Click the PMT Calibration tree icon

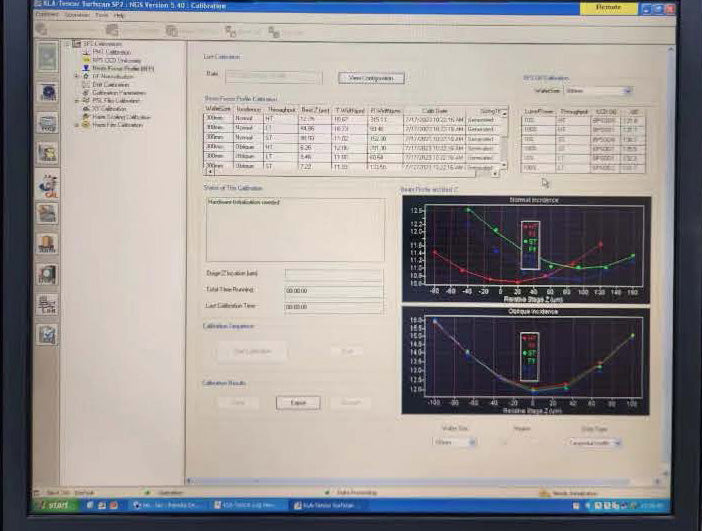click(x=86, y=52)
